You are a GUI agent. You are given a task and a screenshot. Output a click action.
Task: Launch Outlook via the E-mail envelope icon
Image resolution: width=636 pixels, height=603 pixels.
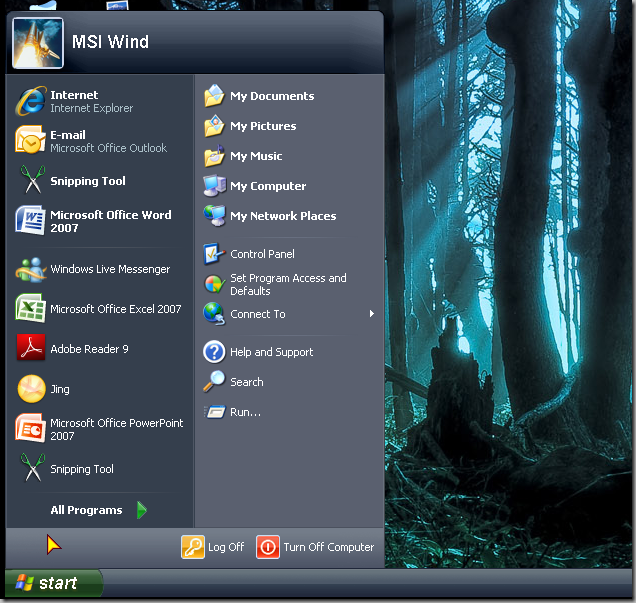pyautogui.click(x=30, y=140)
